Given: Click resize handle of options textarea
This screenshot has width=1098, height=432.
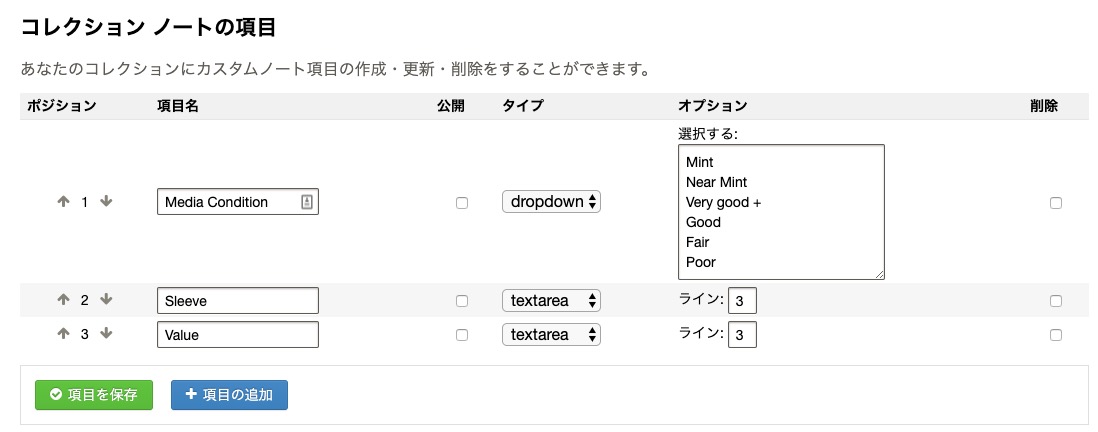Looking at the screenshot, I should pyautogui.click(x=879, y=274).
